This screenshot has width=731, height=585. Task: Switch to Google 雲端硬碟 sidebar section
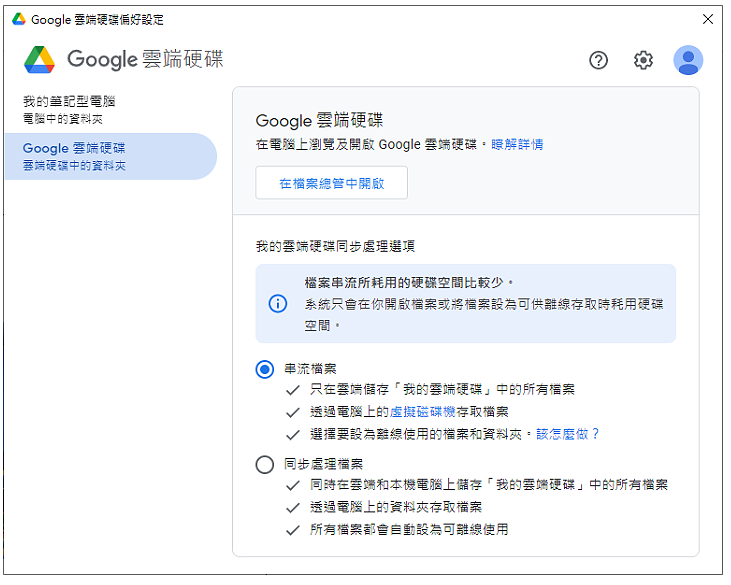[x=111, y=157]
